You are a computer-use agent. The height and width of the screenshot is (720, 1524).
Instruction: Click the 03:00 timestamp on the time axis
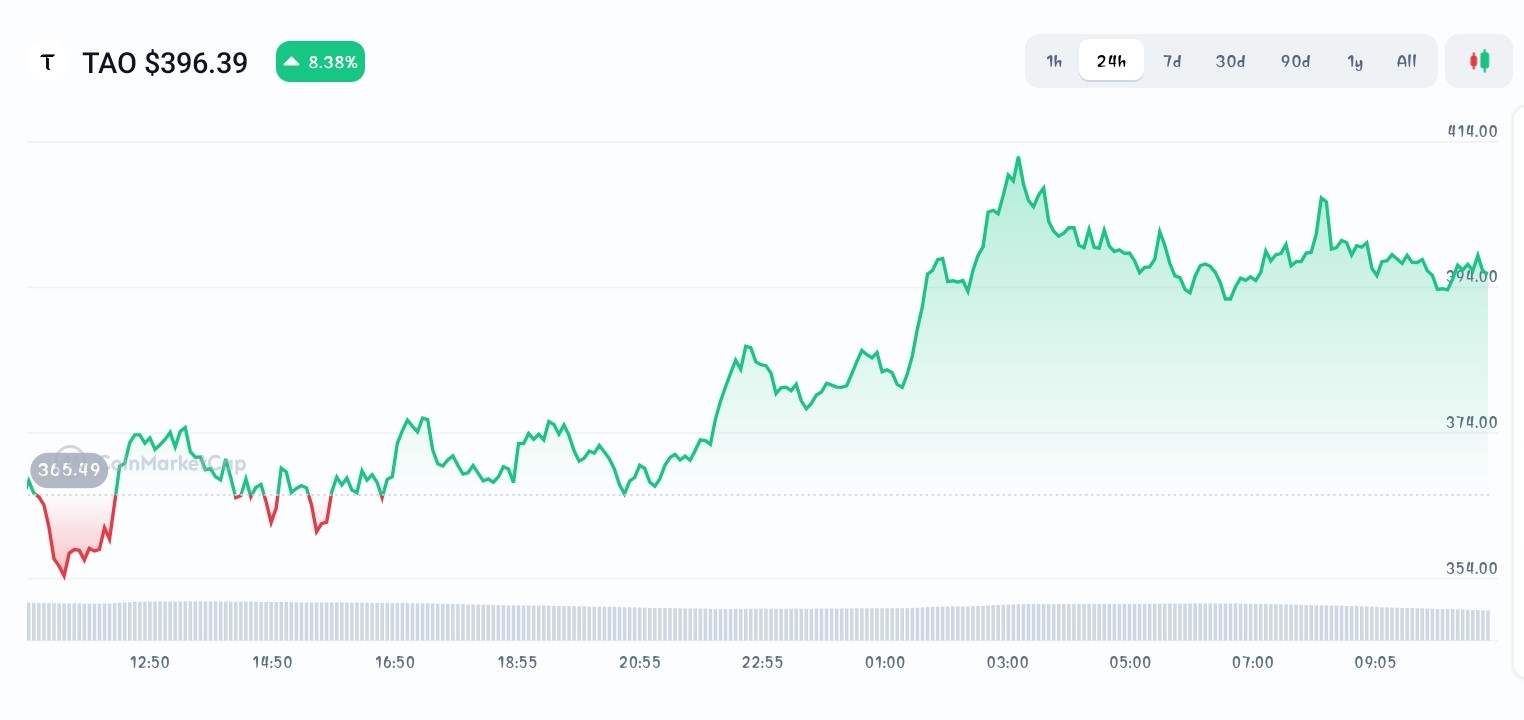pos(1007,662)
